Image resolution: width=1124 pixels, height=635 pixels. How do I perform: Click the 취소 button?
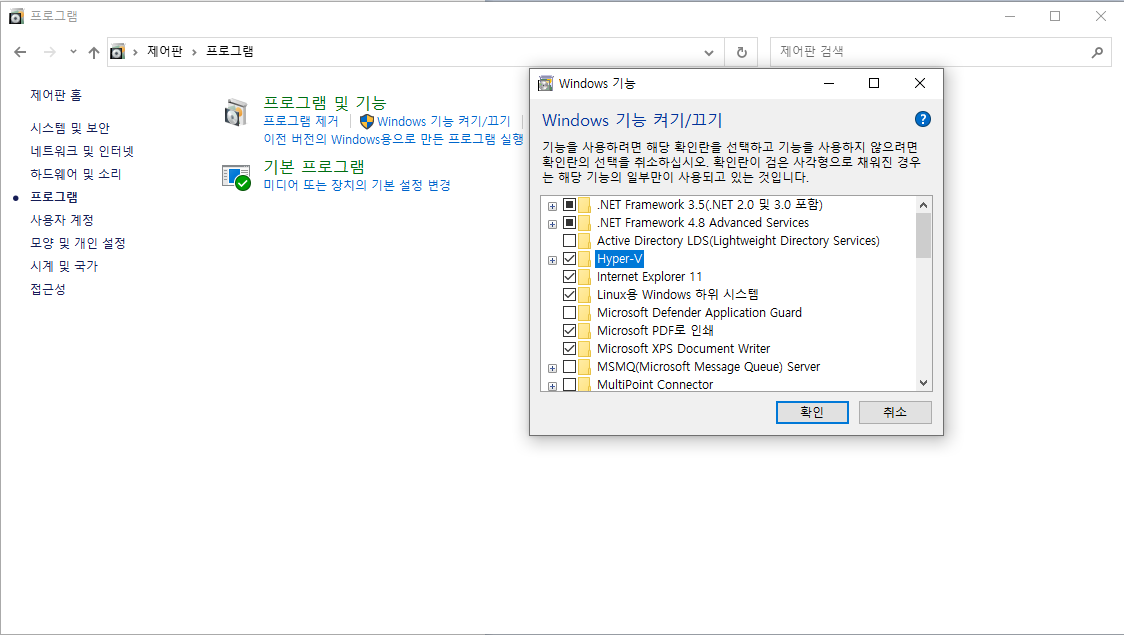pyautogui.click(x=895, y=412)
